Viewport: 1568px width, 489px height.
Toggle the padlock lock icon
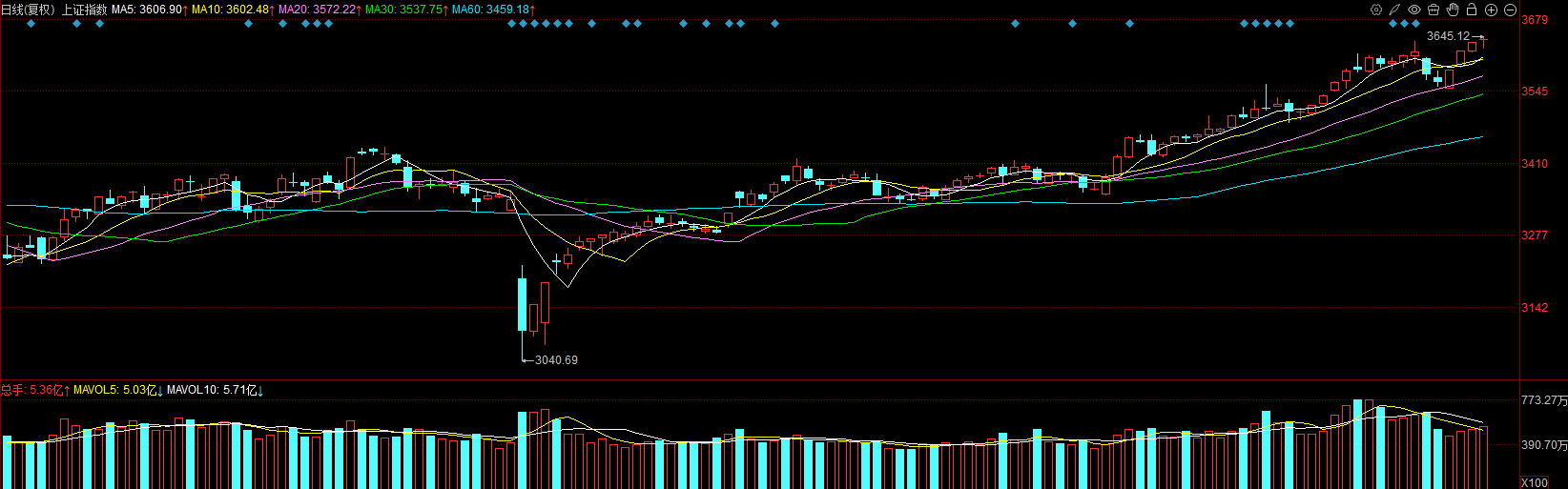(1472, 10)
